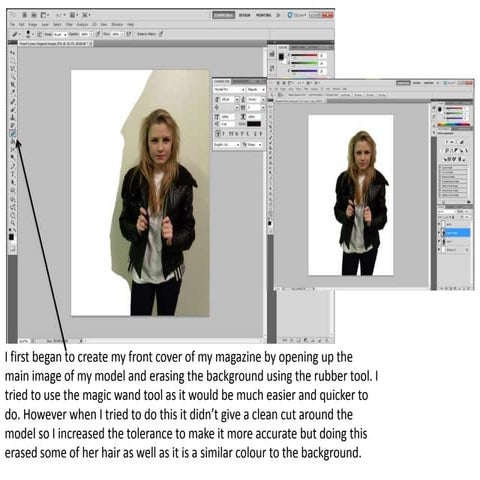Screen dimensions: 480x480
Task: Open the Window menu in left window
Action: tap(117, 25)
